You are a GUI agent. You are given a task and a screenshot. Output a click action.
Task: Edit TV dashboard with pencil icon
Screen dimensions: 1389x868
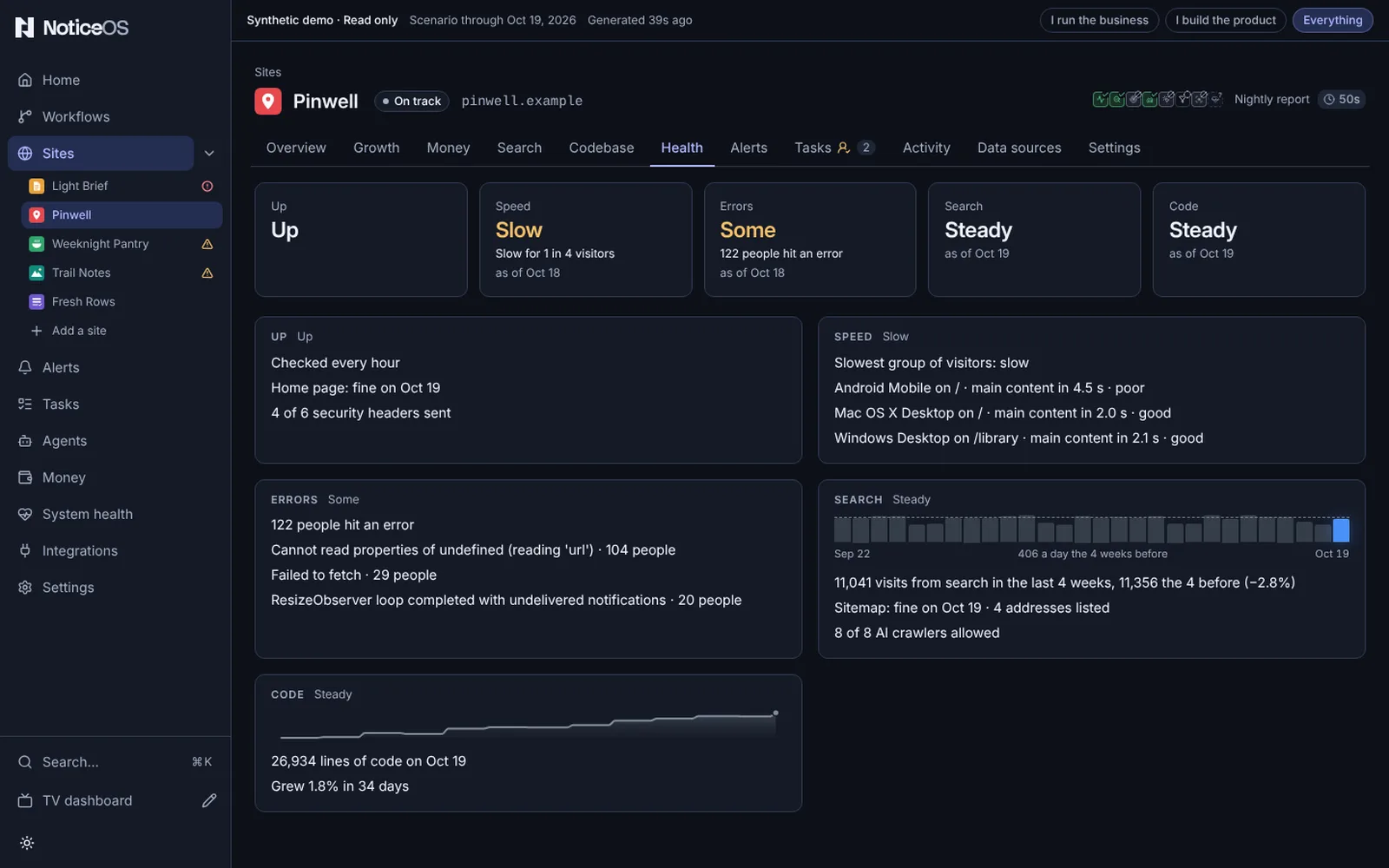tap(209, 800)
